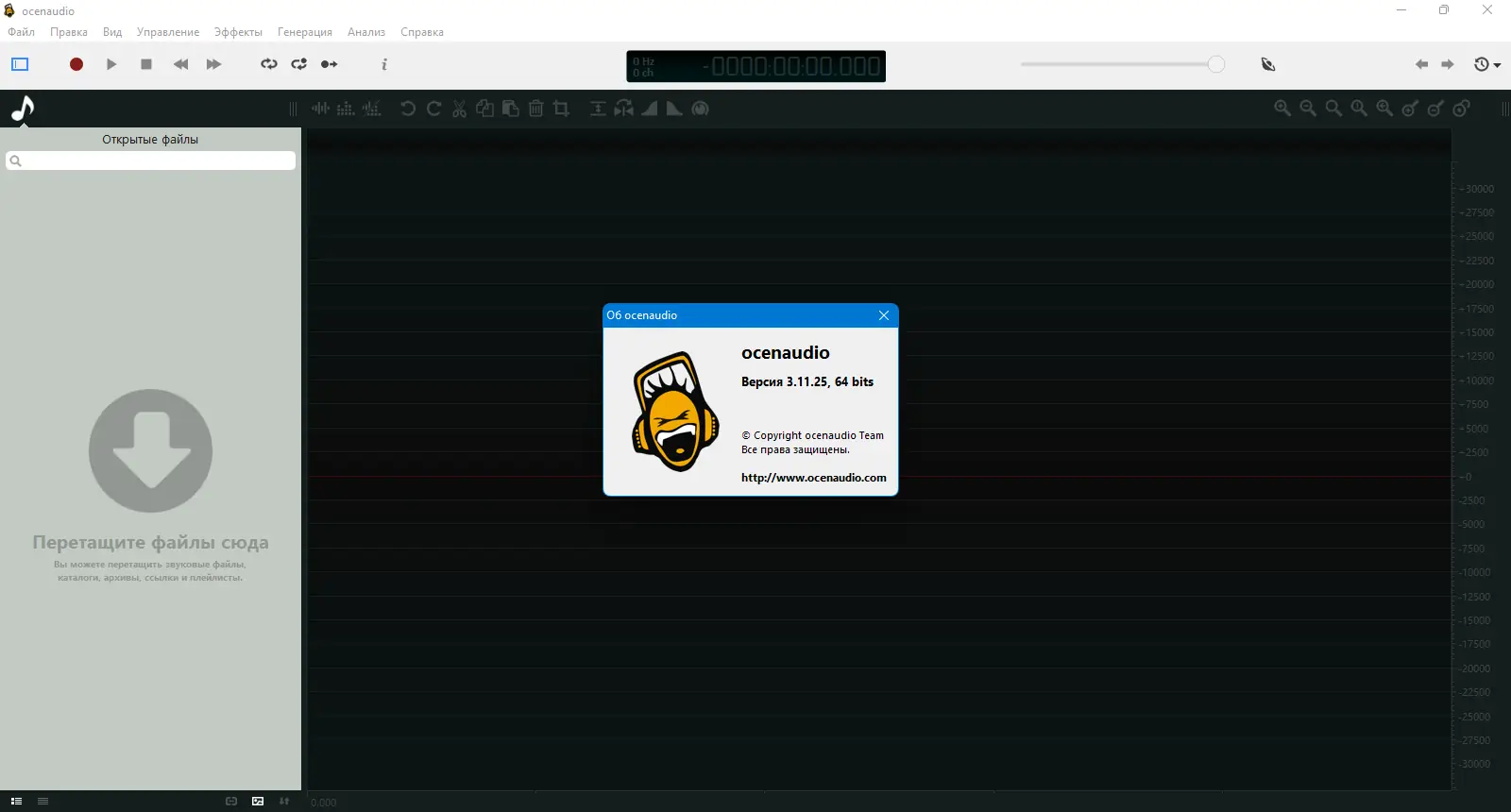Navigate forward with the right arrow icon
This screenshot has height=812, width=1511.
click(x=1448, y=64)
